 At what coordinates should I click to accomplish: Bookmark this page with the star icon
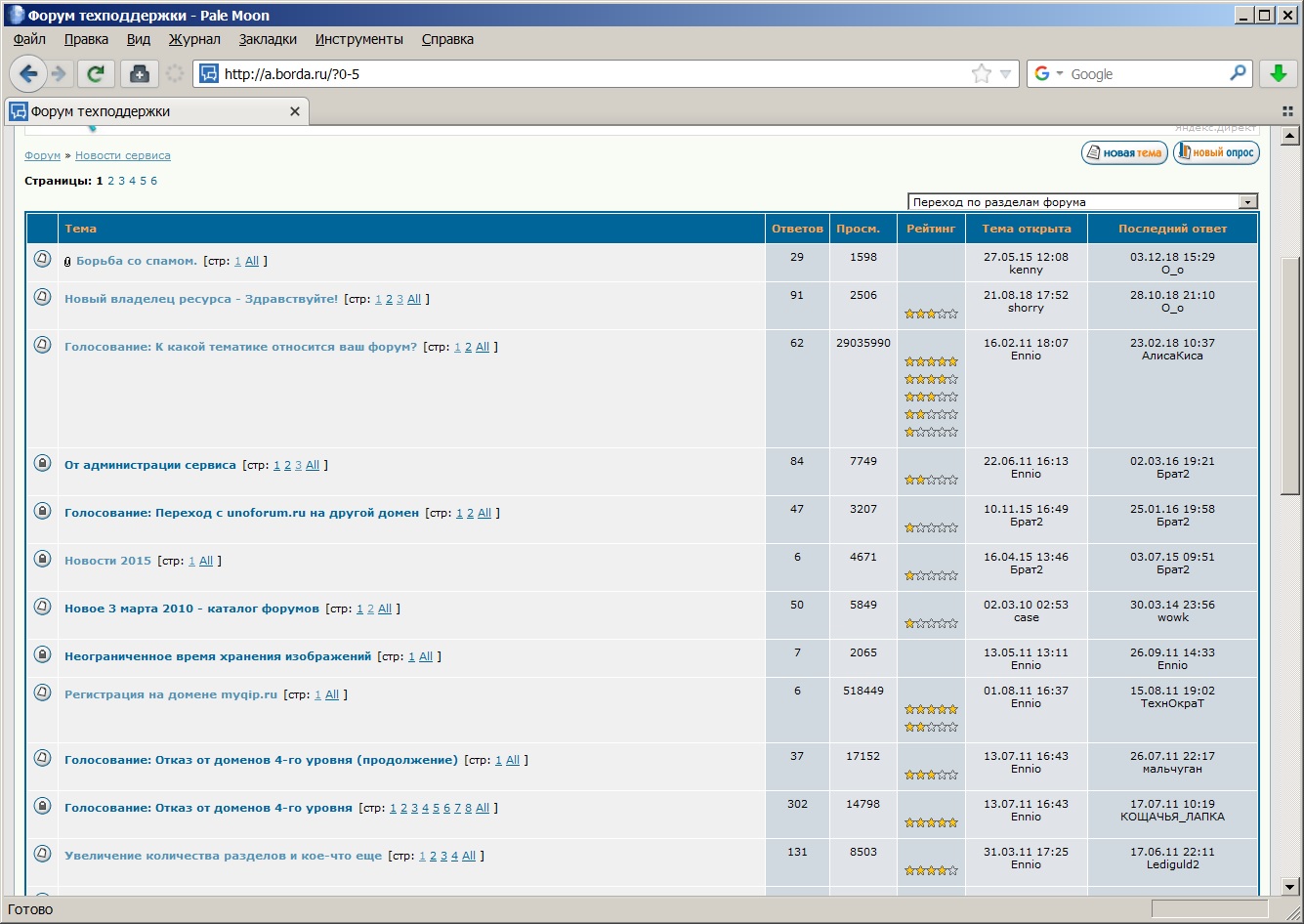click(981, 74)
